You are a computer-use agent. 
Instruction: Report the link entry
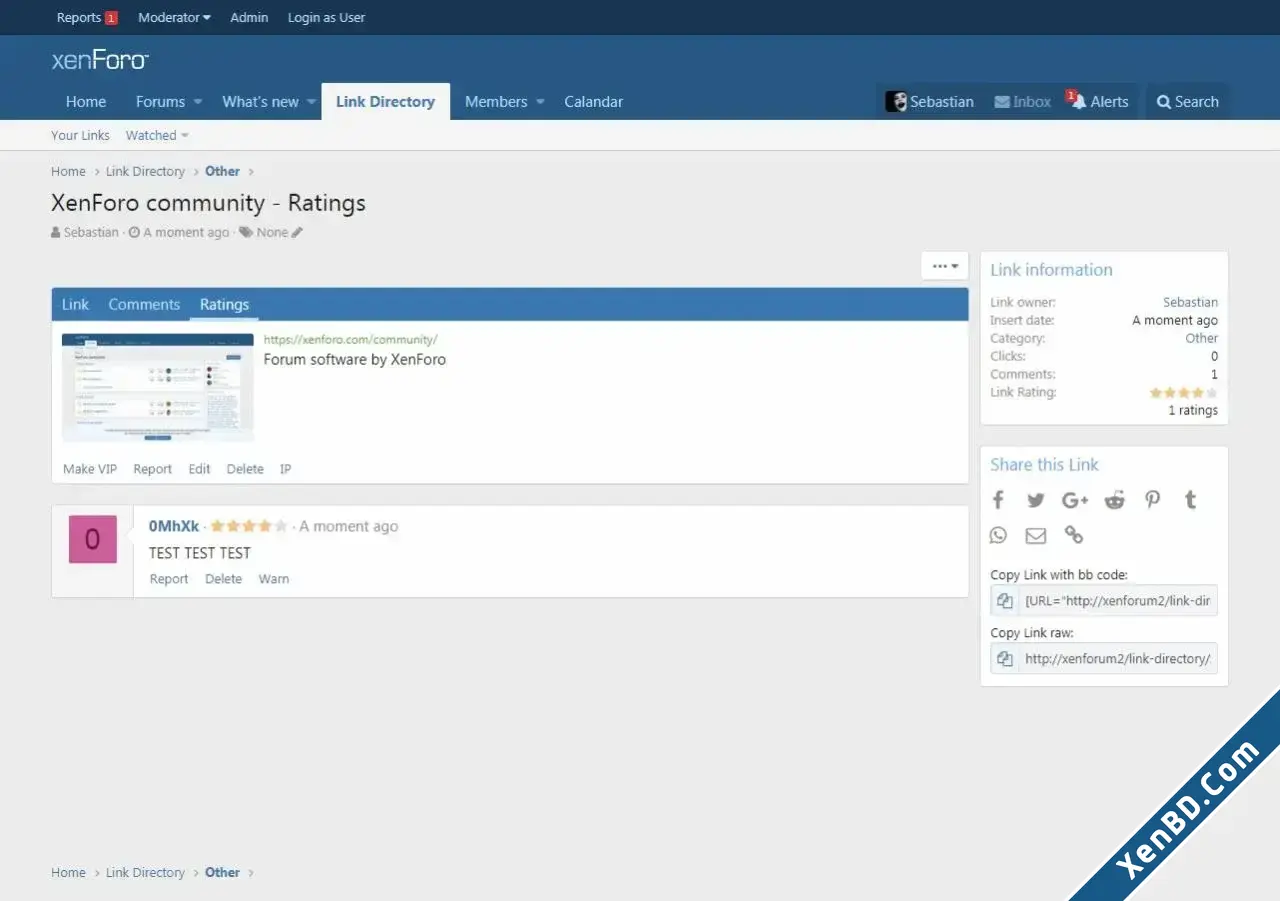pos(153,469)
